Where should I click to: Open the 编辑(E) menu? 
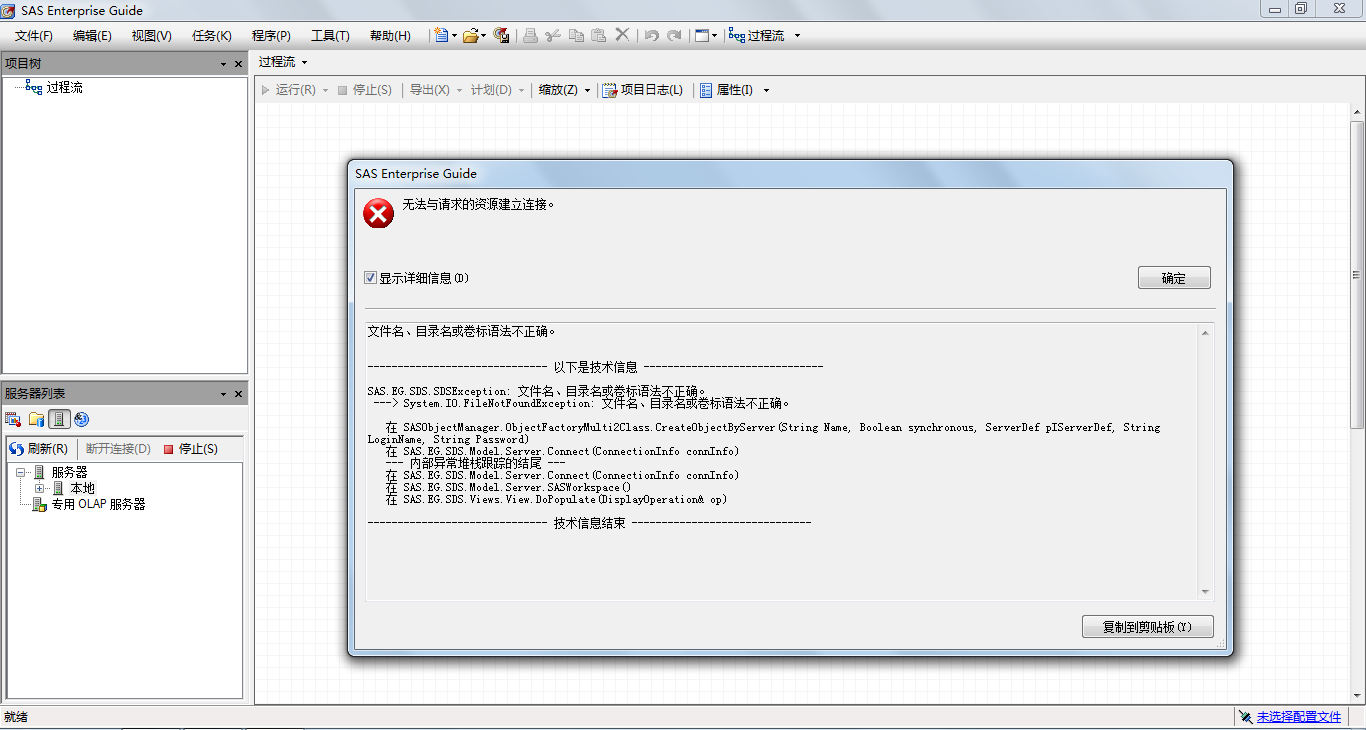coord(92,36)
